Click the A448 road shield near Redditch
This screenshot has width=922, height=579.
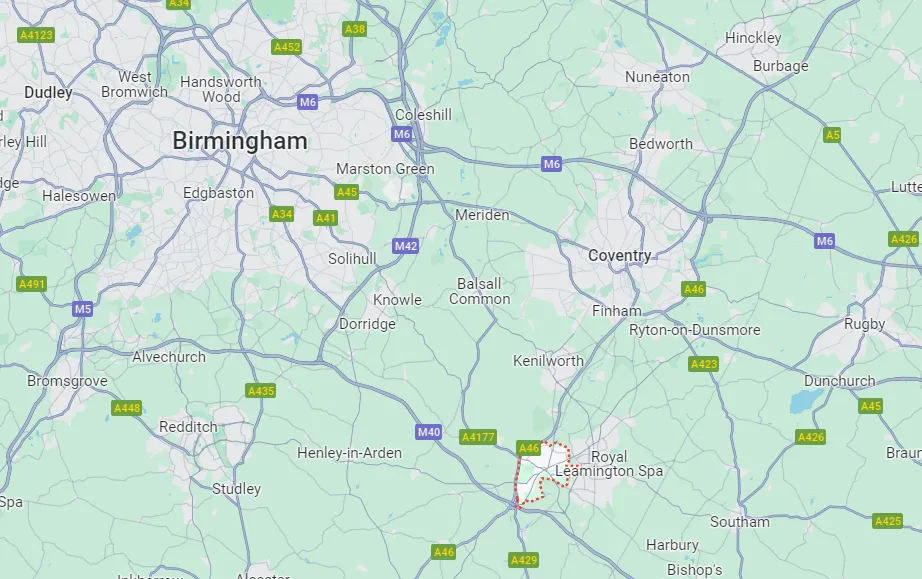[127, 408]
